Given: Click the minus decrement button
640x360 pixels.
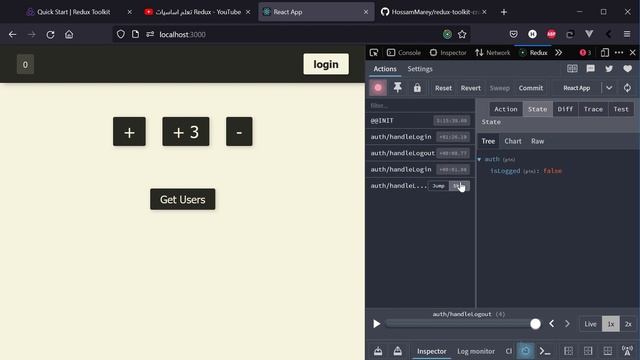Looking at the screenshot, I should pos(239,131).
